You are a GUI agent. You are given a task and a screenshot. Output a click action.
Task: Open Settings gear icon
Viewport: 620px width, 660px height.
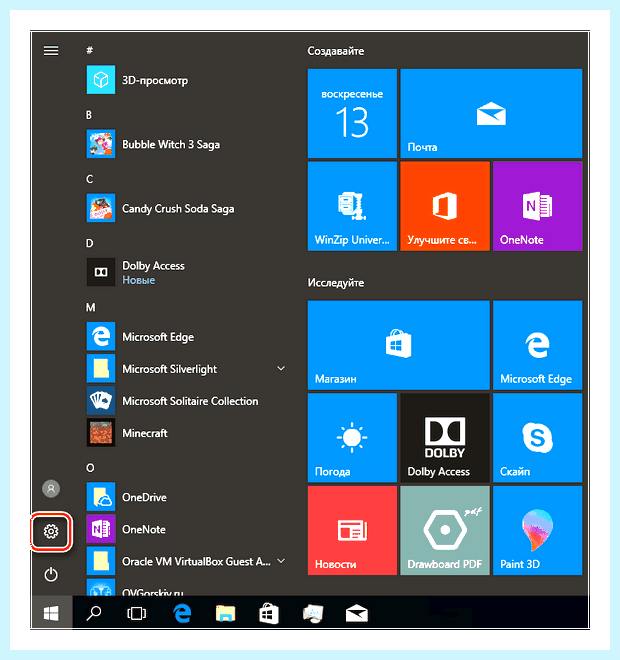coord(51,531)
